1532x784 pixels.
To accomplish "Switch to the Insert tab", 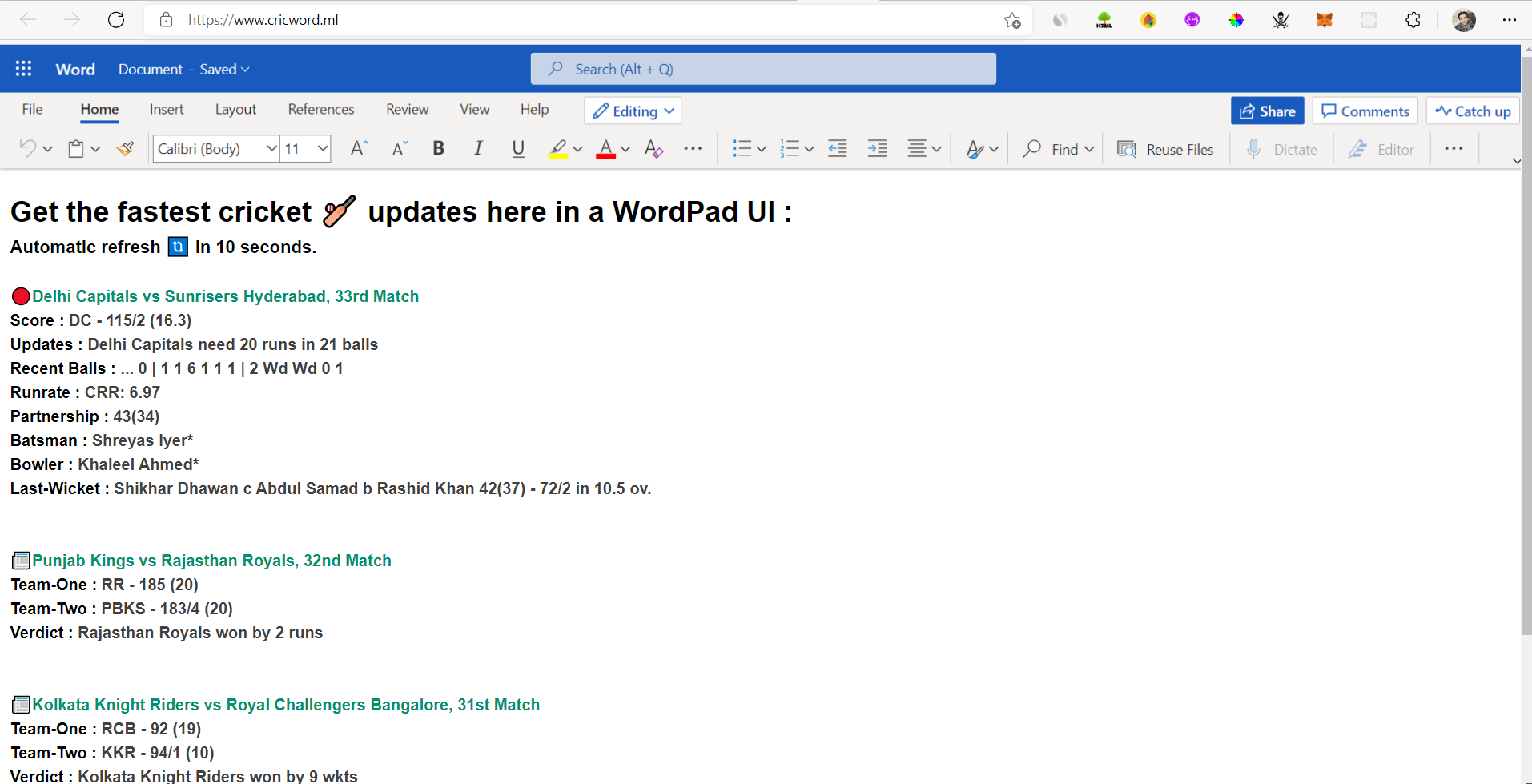I will [x=167, y=109].
